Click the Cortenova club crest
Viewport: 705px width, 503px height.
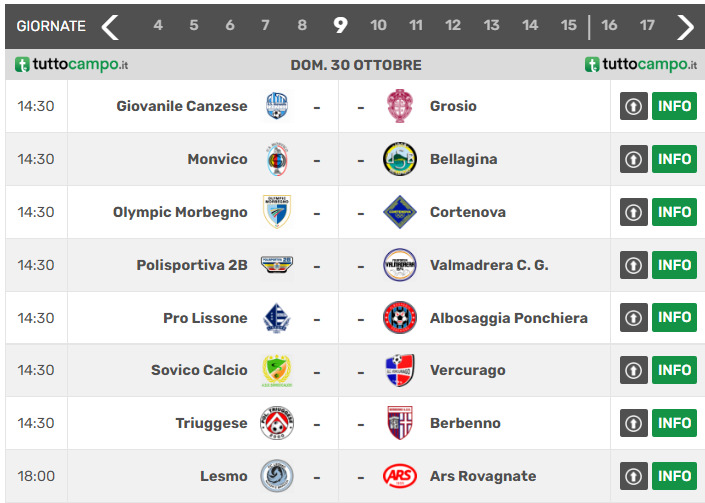pyautogui.click(x=400, y=212)
